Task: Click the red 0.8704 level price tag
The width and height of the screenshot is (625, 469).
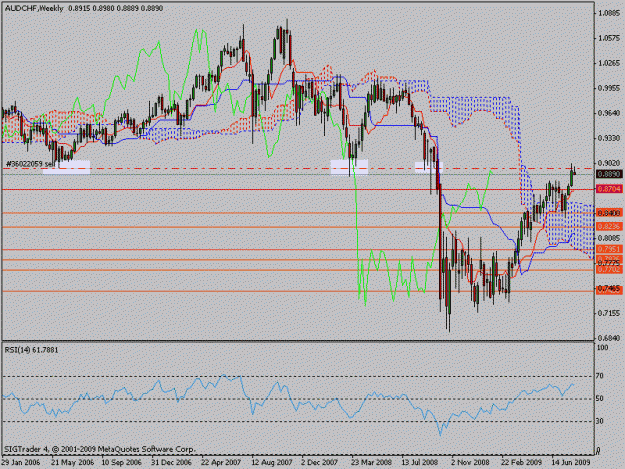Action: 609,189
